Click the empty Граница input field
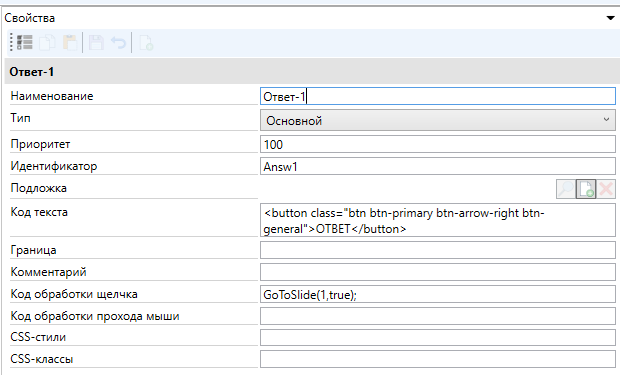 (438, 250)
